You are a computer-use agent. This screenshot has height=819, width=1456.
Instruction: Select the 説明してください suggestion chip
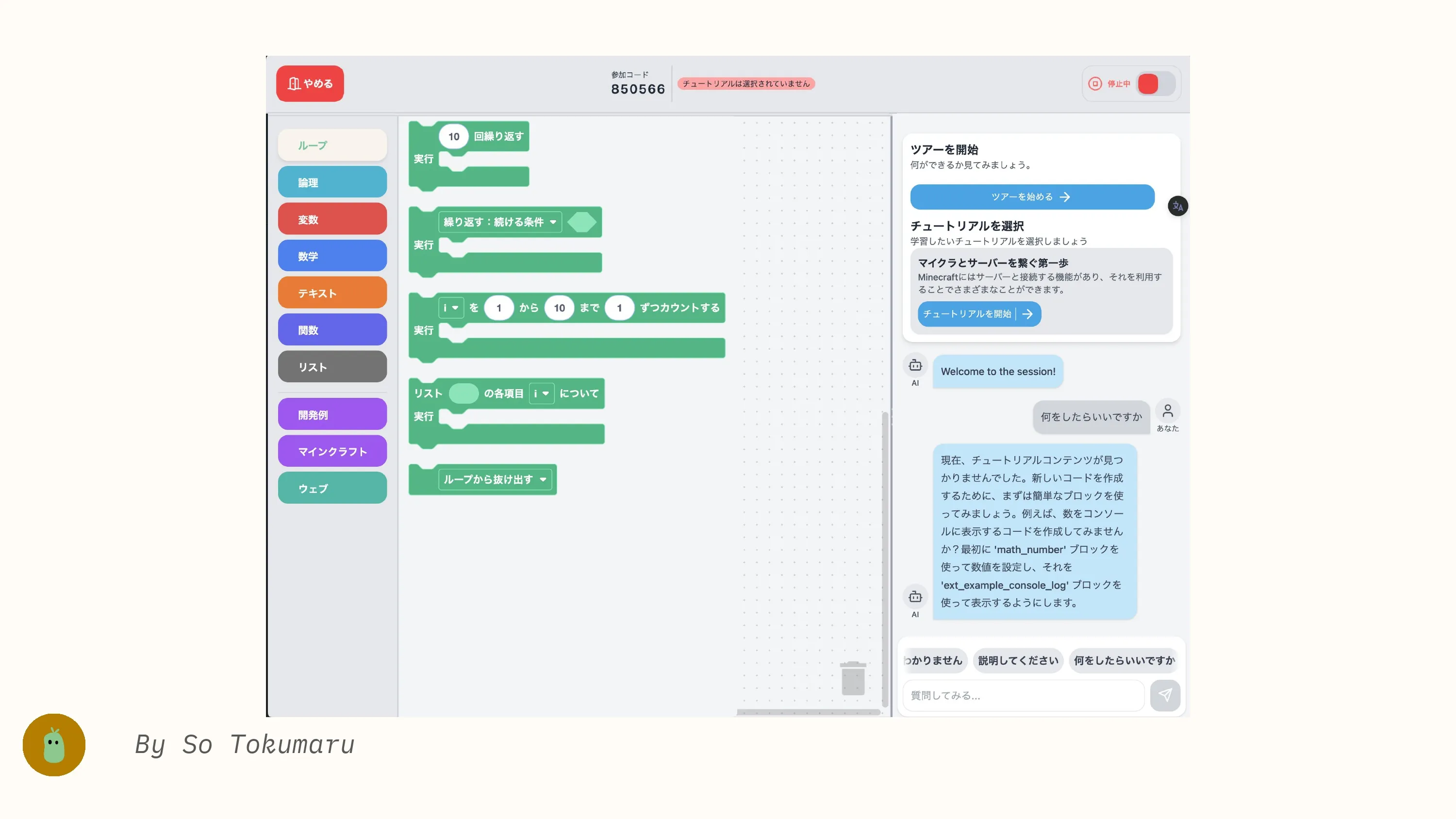pyautogui.click(x=1018, y=660)
